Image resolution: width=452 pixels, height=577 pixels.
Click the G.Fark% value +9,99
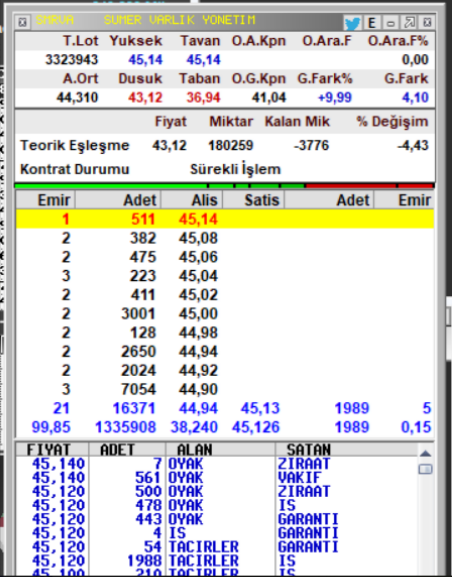click(335, 98)
